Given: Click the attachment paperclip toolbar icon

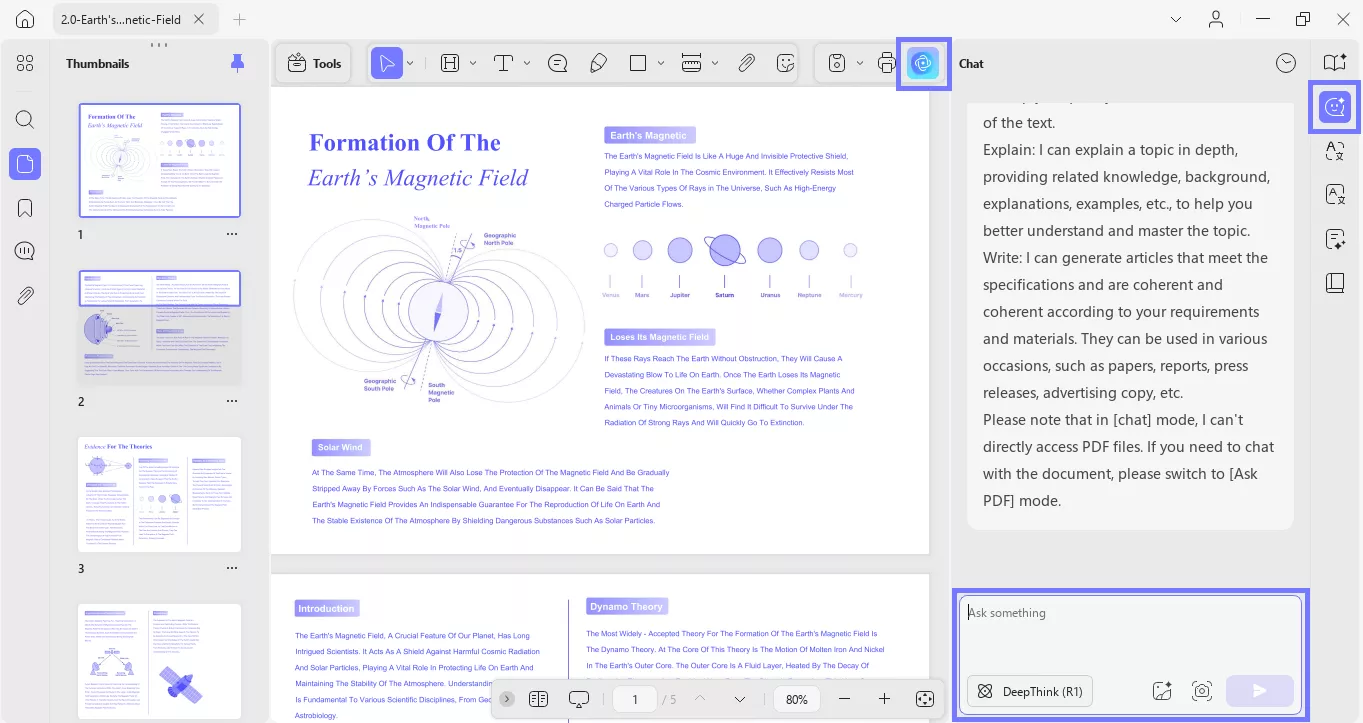Looking at the screenshot, I should [746, 63].
